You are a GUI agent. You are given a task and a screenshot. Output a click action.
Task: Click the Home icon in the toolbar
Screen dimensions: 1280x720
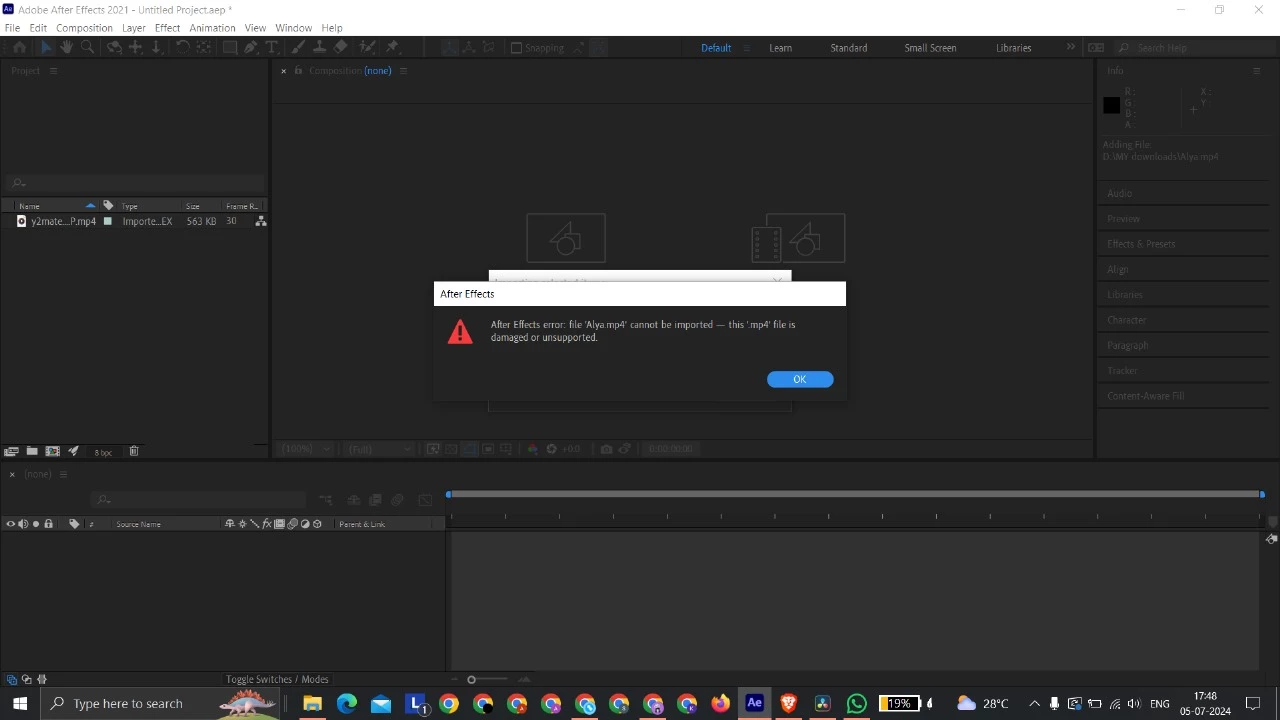point(19,47)
